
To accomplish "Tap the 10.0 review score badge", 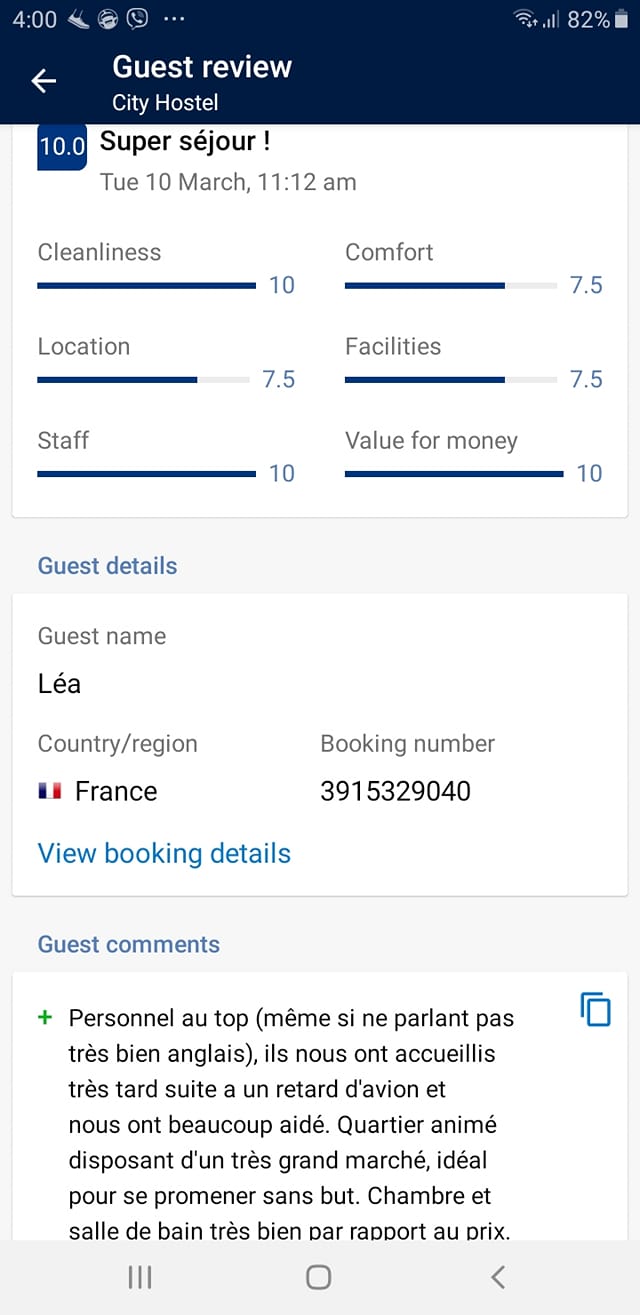I will [x=62, y=146].
